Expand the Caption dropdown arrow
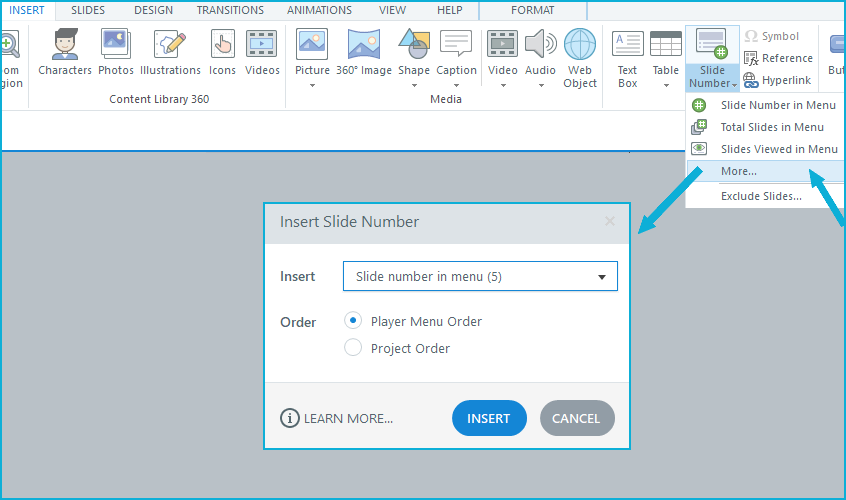This screenshot has height=500, width=846. pyautogui.click(x=456, y=85)
